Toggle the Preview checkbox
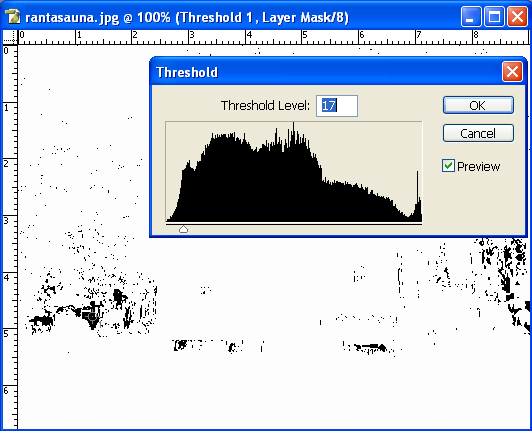Viewport: 532px width, 431px height. pyautogui.click(x=448, y=166)
